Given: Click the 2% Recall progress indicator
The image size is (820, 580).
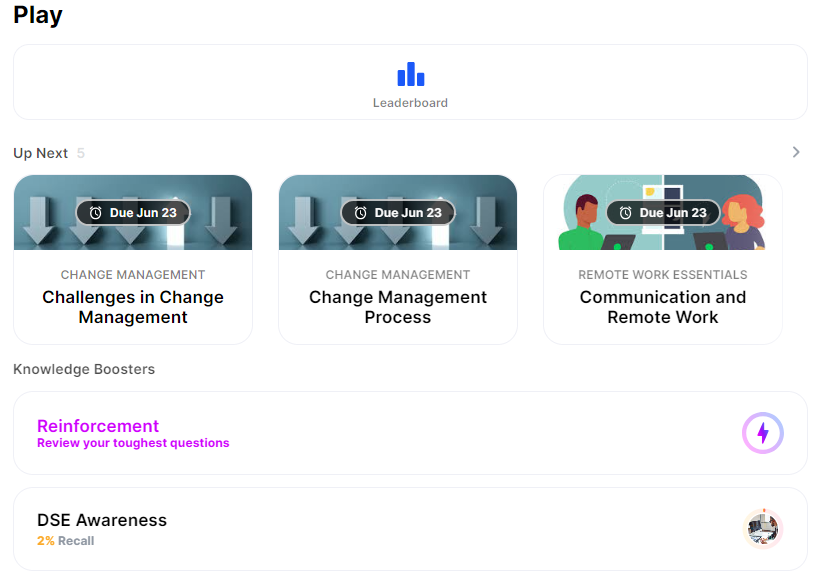Looking at the screenshot, I should click(66, 541).
